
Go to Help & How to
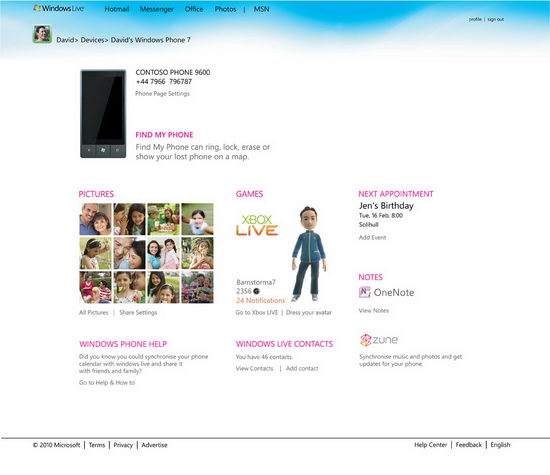coord(107,383)
